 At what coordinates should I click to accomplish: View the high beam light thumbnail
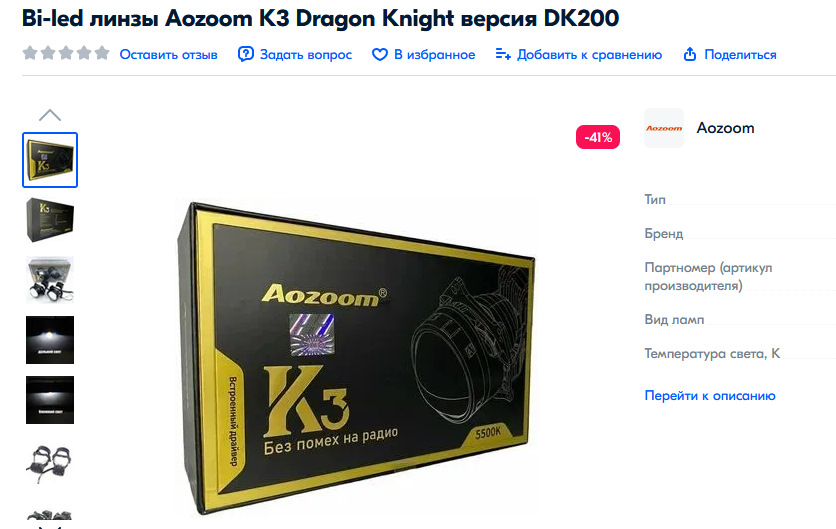pyautogui.click(x=50, y=340)
